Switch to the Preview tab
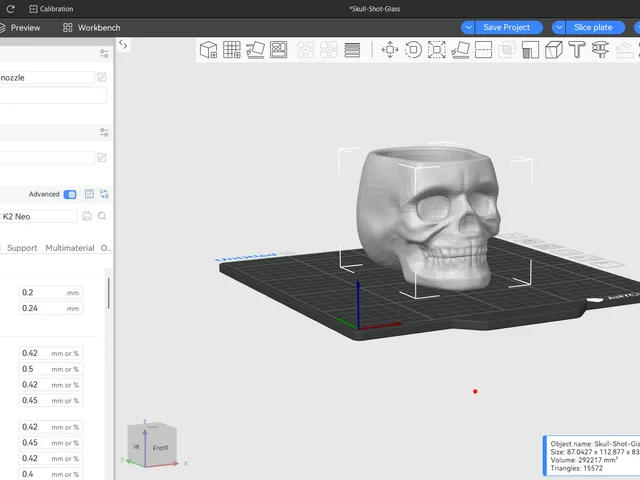Image resolution: width=640 pixels, height=480 pixels. point(21,28)
